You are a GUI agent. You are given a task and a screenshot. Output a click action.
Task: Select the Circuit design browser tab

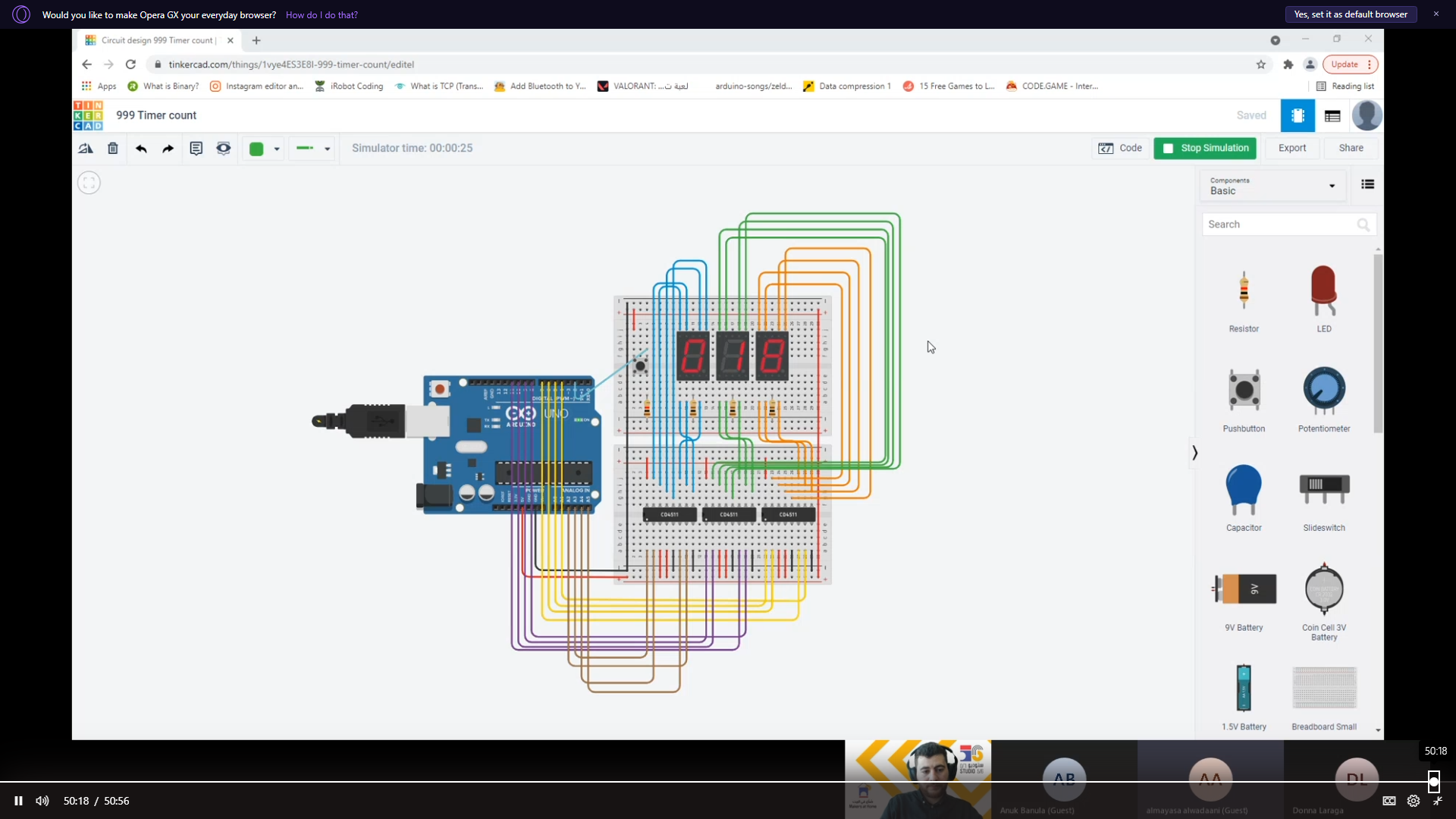click(x=158, y=40)
